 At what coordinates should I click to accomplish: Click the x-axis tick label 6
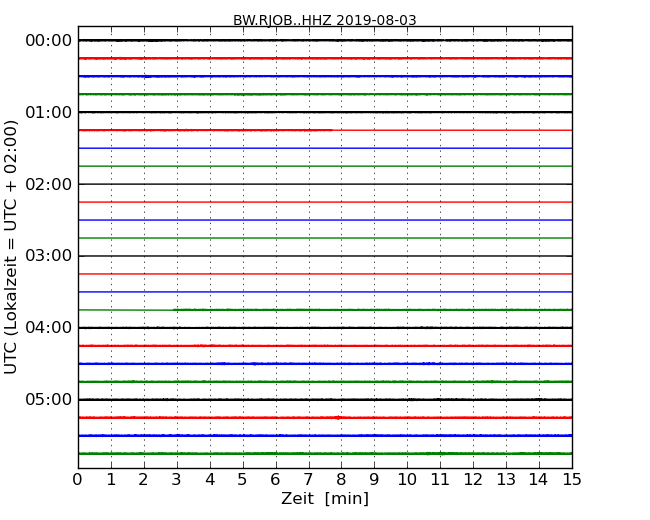[x=275, y=480]
